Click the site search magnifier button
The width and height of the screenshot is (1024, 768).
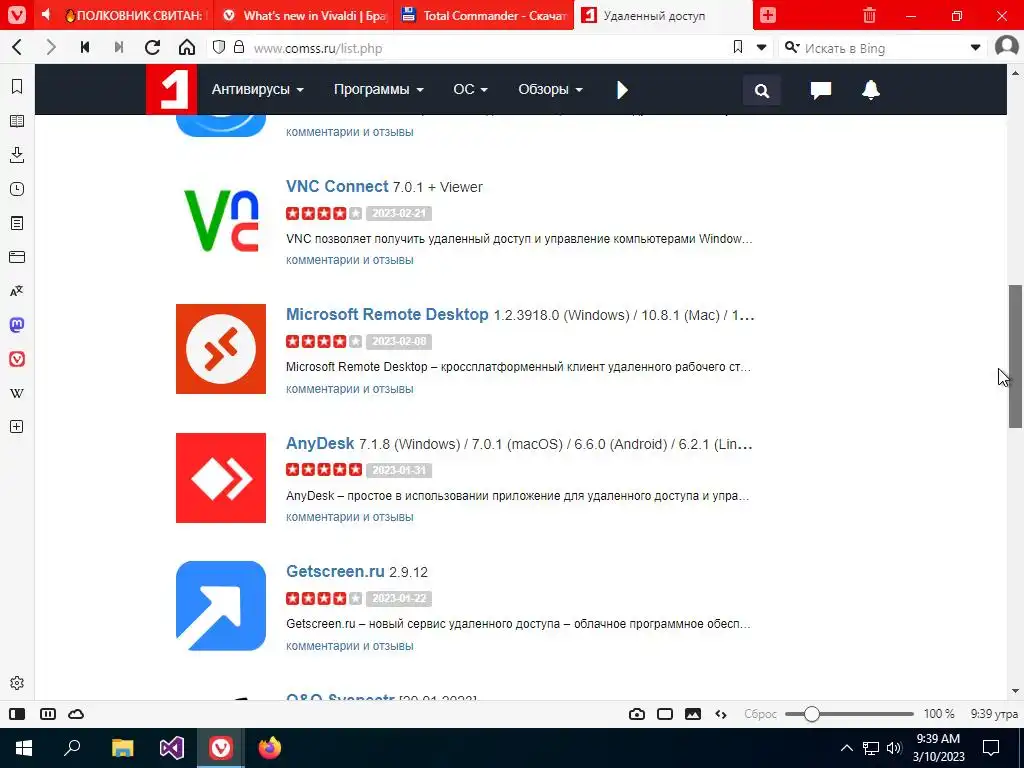(761, 90)
